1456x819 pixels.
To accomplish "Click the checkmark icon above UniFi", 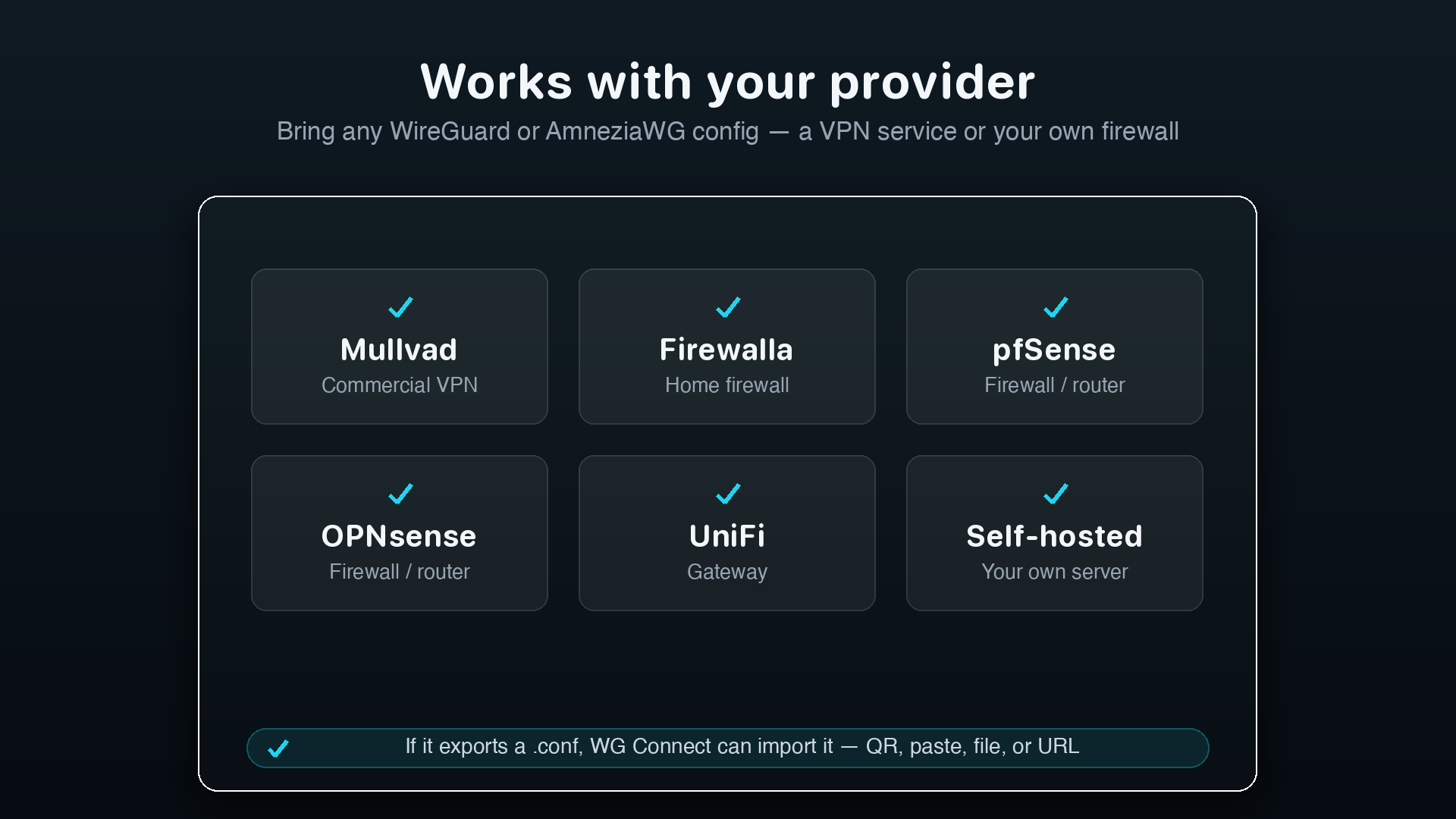I will point(728,494).
